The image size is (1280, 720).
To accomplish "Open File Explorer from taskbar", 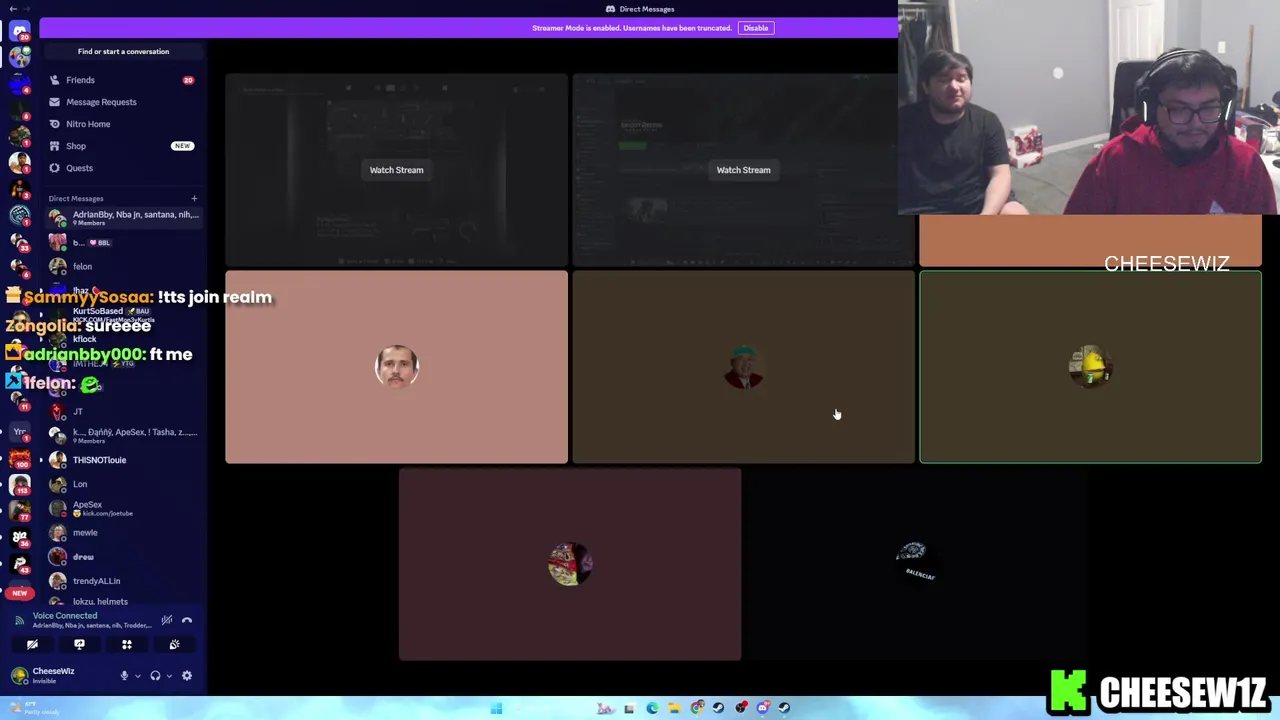I will [x=675, y=708].
